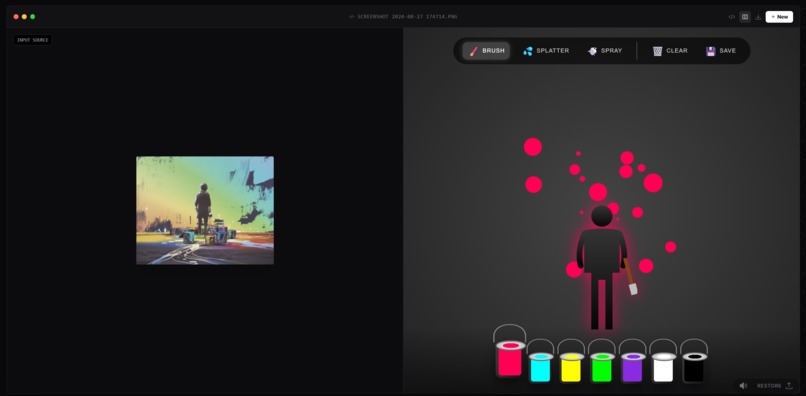Switch to the Splatter tool
This screenshot has height=396, width=806.
coord(546,51)
